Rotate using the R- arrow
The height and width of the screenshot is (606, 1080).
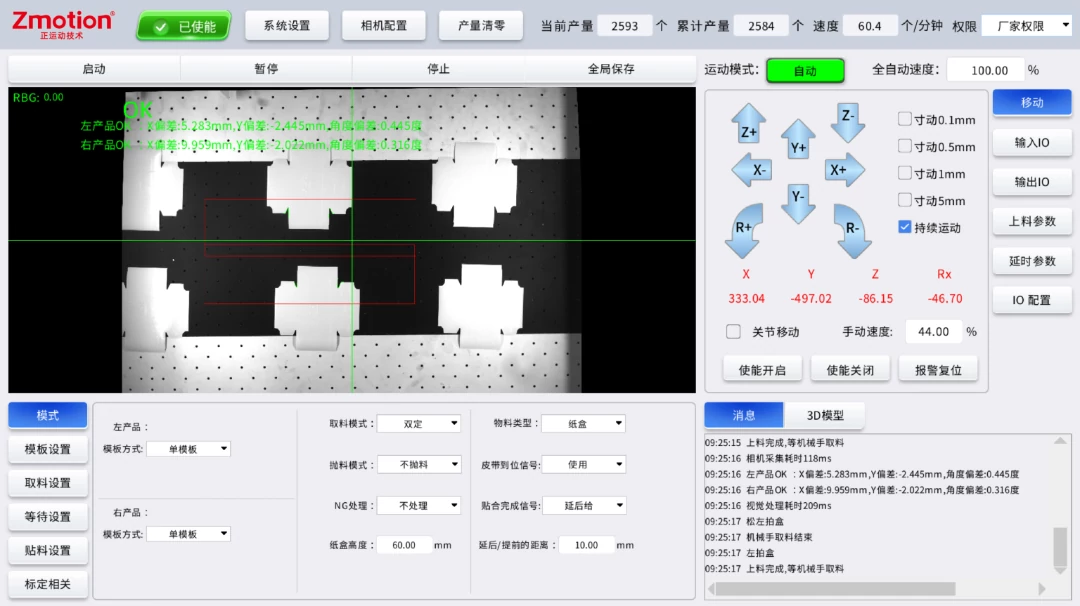coord(853,231)
